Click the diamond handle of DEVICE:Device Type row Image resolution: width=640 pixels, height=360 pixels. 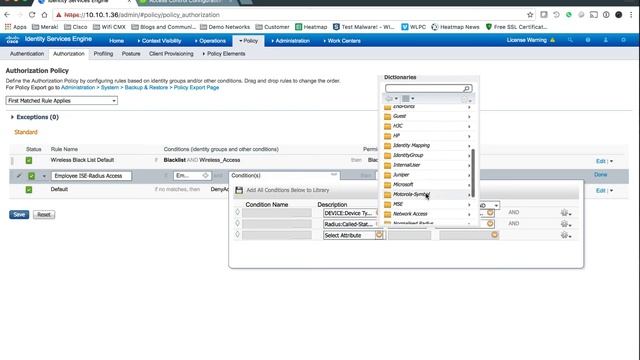tap(238, 212)
